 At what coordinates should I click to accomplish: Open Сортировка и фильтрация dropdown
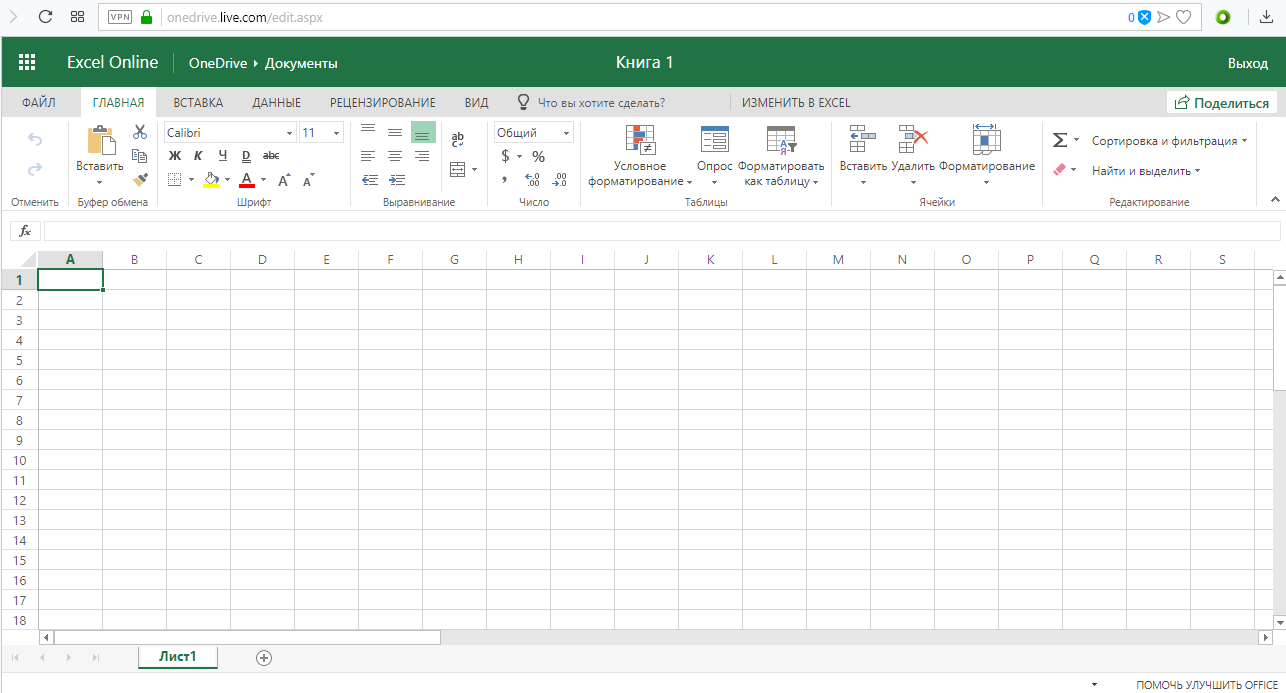1169,141
